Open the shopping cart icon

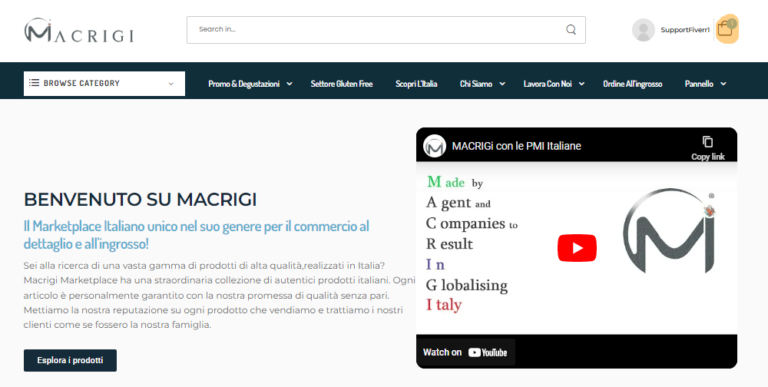725,29
